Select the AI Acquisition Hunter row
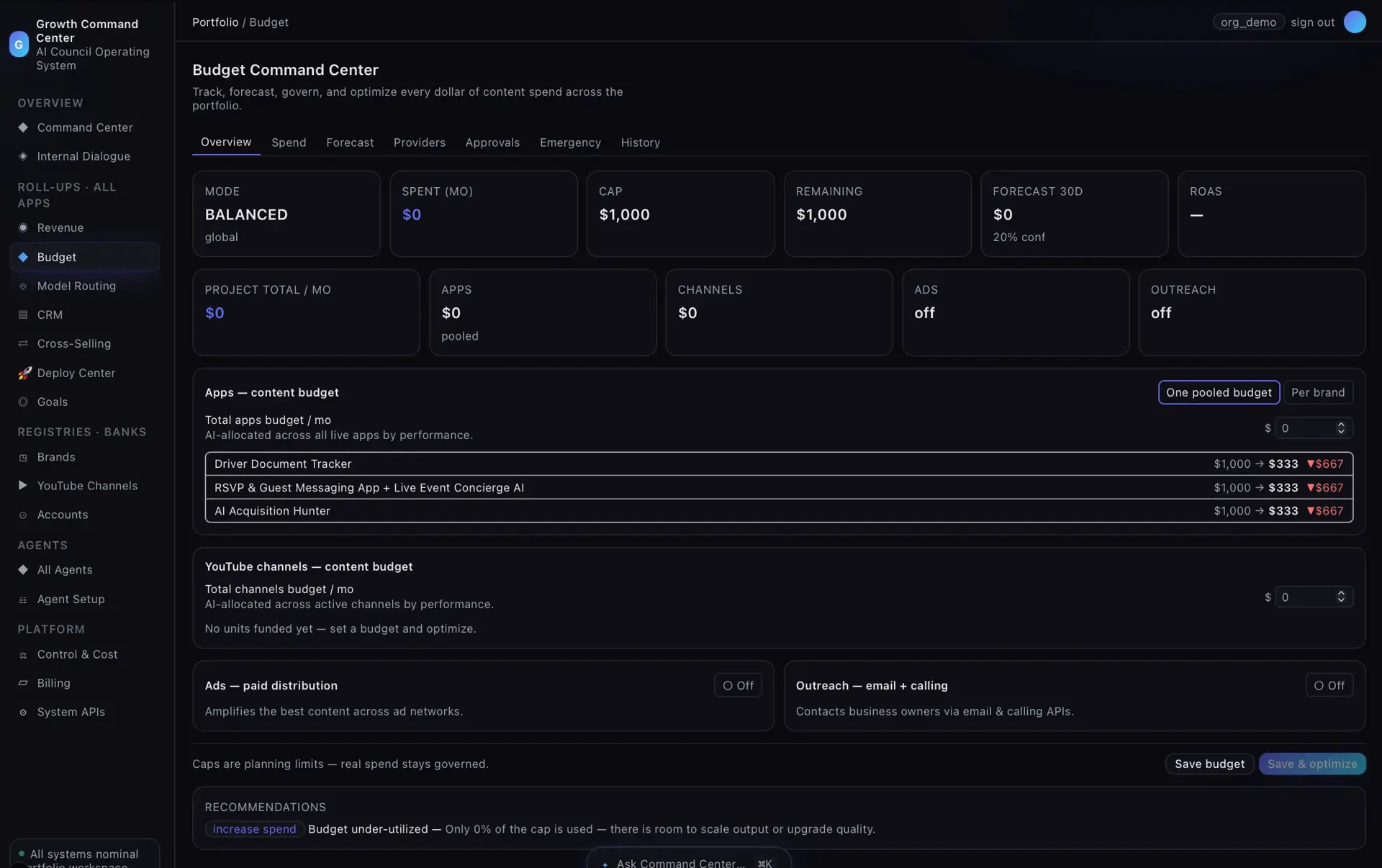The width and height of the screenshot is (1382, 868). click(779, 510)
